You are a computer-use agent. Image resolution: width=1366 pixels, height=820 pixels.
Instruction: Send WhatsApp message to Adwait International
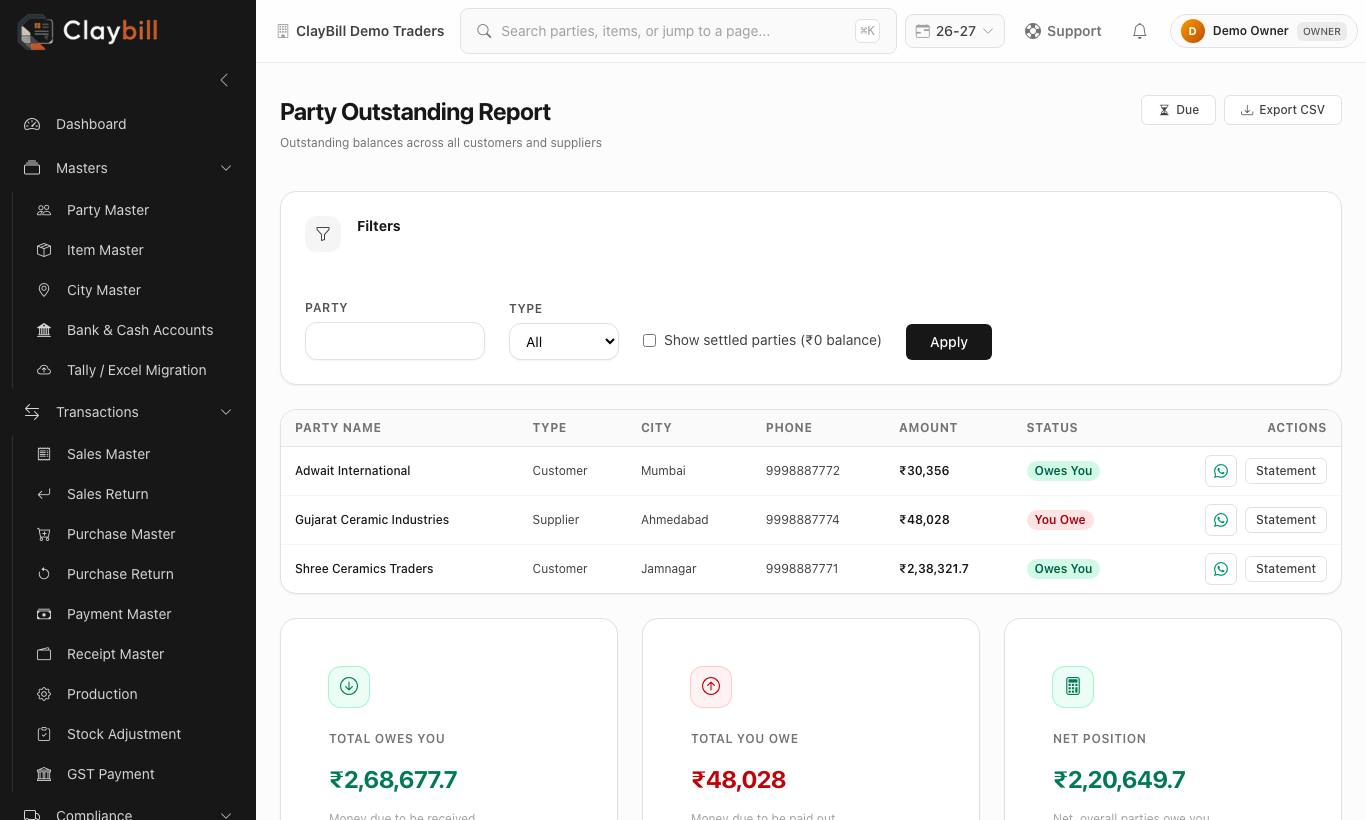coord(1221,471)
